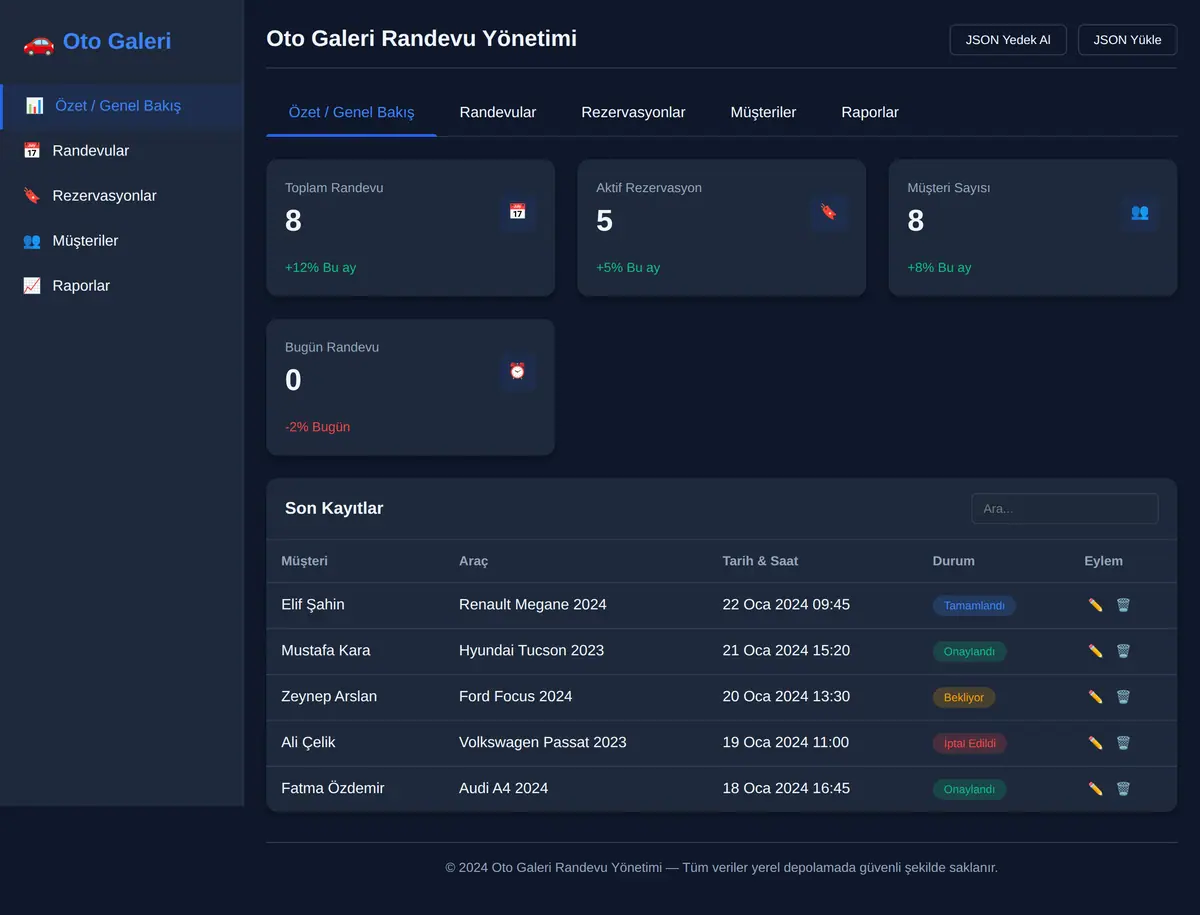Switch to the Randevular tab
Screen dimensions: 1200x915
[x=498, y=112]
